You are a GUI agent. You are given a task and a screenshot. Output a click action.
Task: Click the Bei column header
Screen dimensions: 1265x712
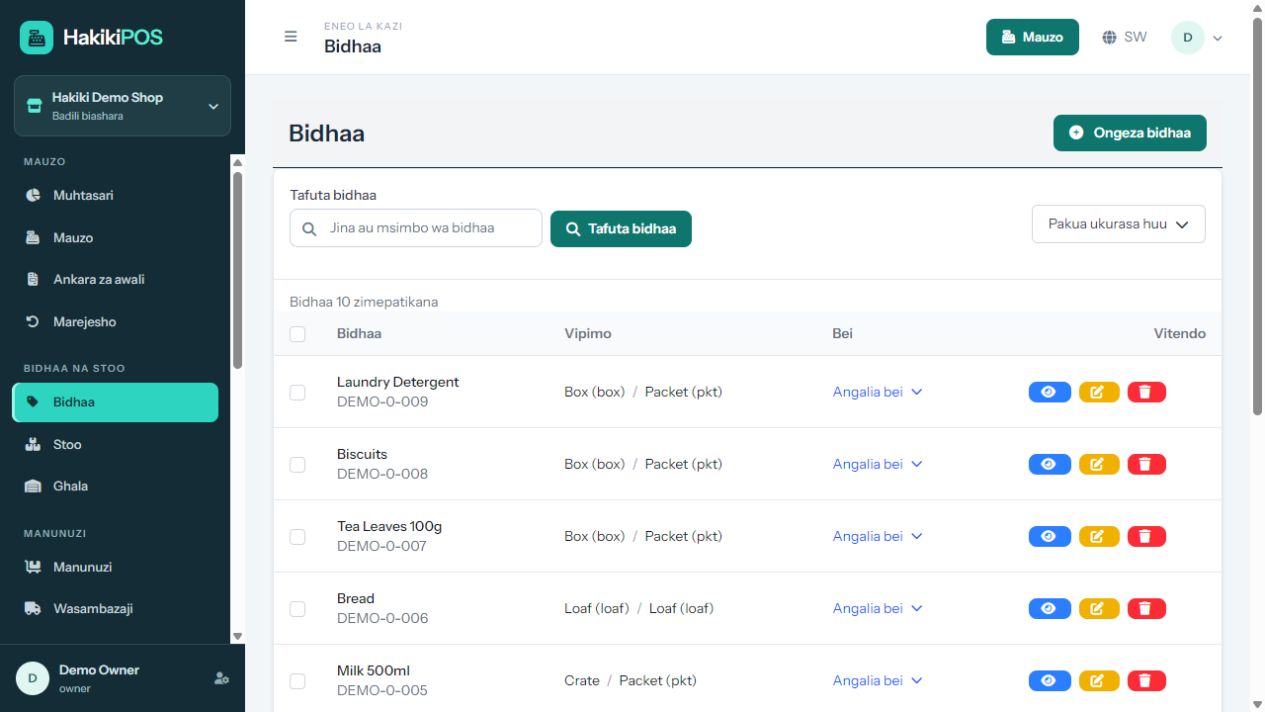(843, 334)
